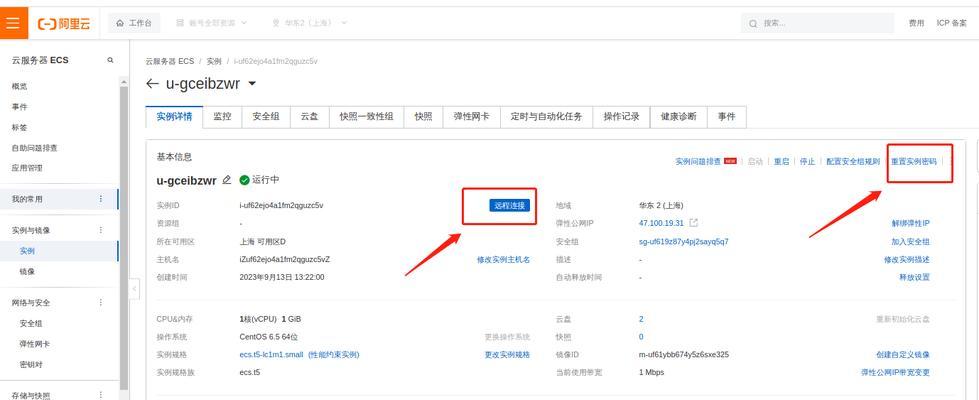
Task: Click 配置安全组规则 link
Action: point(853,161)
